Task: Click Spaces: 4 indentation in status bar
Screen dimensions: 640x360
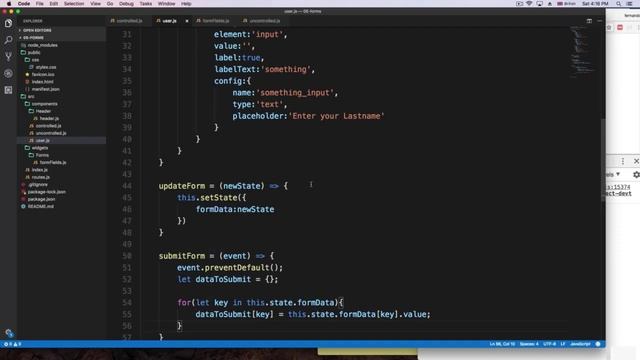Action: click(x=529, y=344)
